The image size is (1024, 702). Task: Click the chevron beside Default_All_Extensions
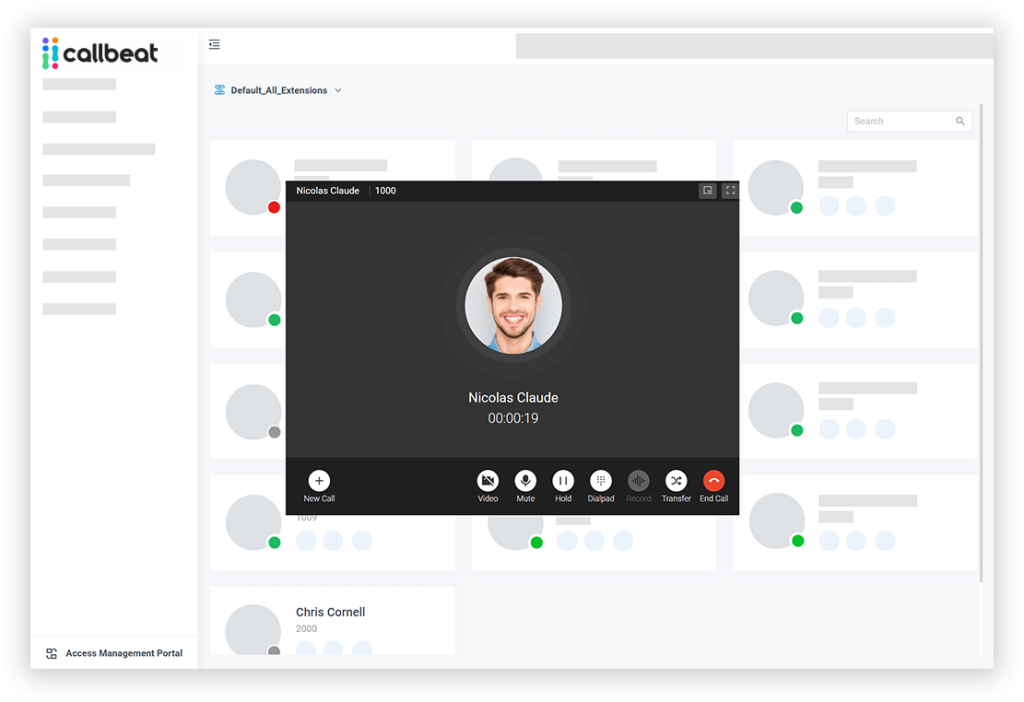pyautogui.click(x=338, y=90)
